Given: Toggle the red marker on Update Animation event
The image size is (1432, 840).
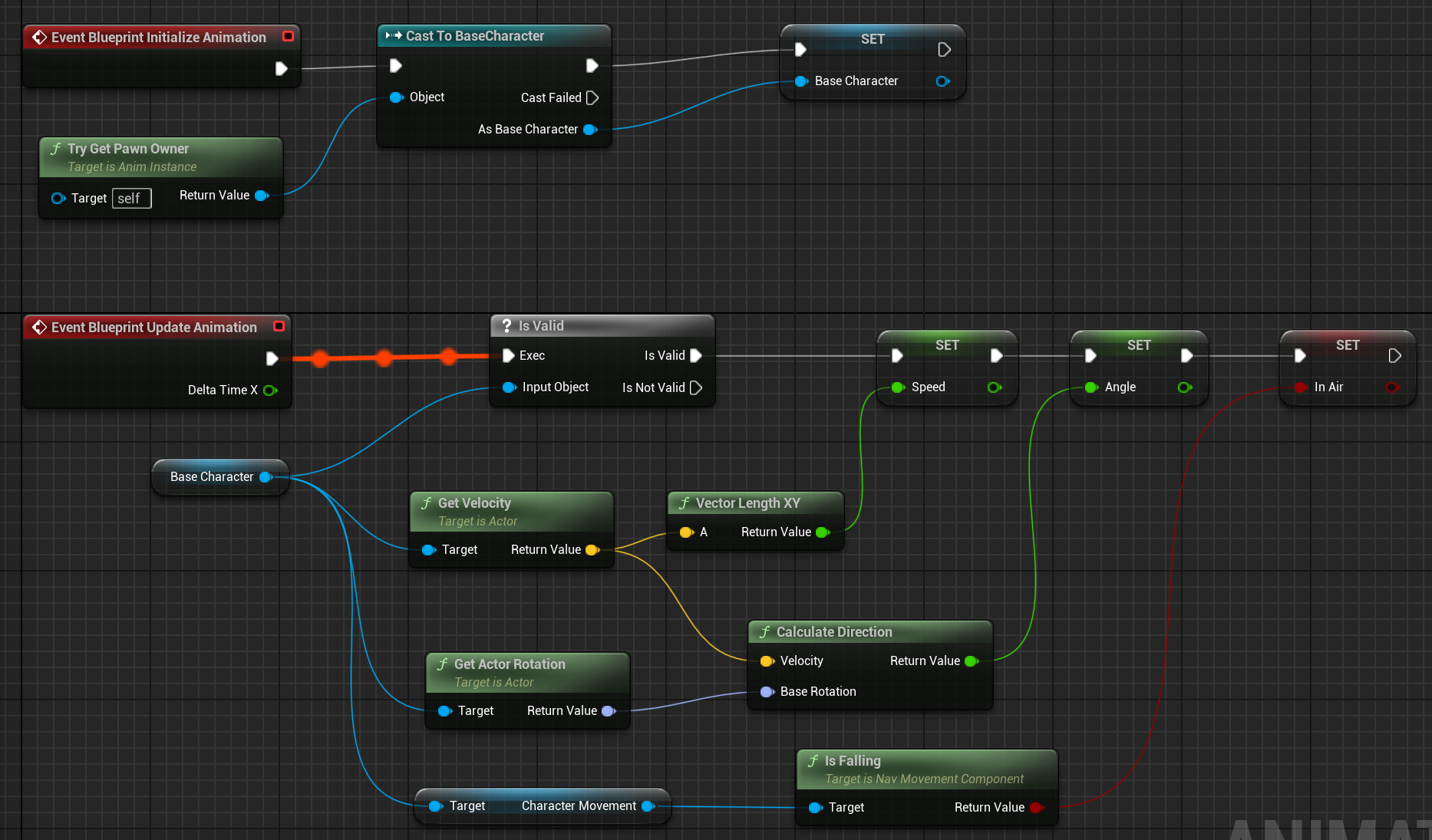Looking at the screenshot, I should pyautogui.click(x=279, y=326).
